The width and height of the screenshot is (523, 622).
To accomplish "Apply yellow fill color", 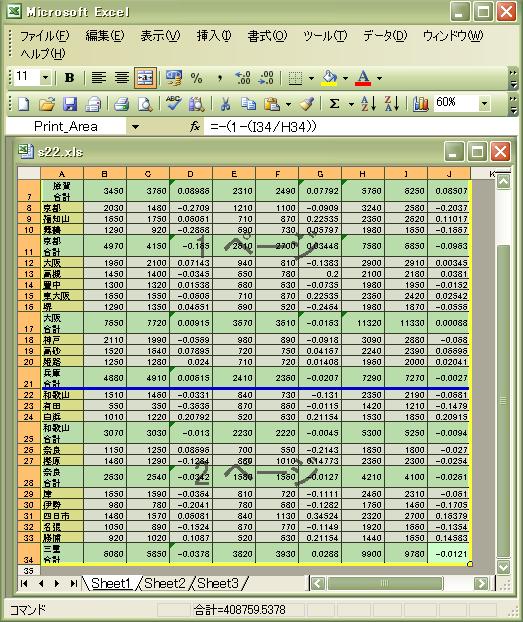I will coord(329,78).
